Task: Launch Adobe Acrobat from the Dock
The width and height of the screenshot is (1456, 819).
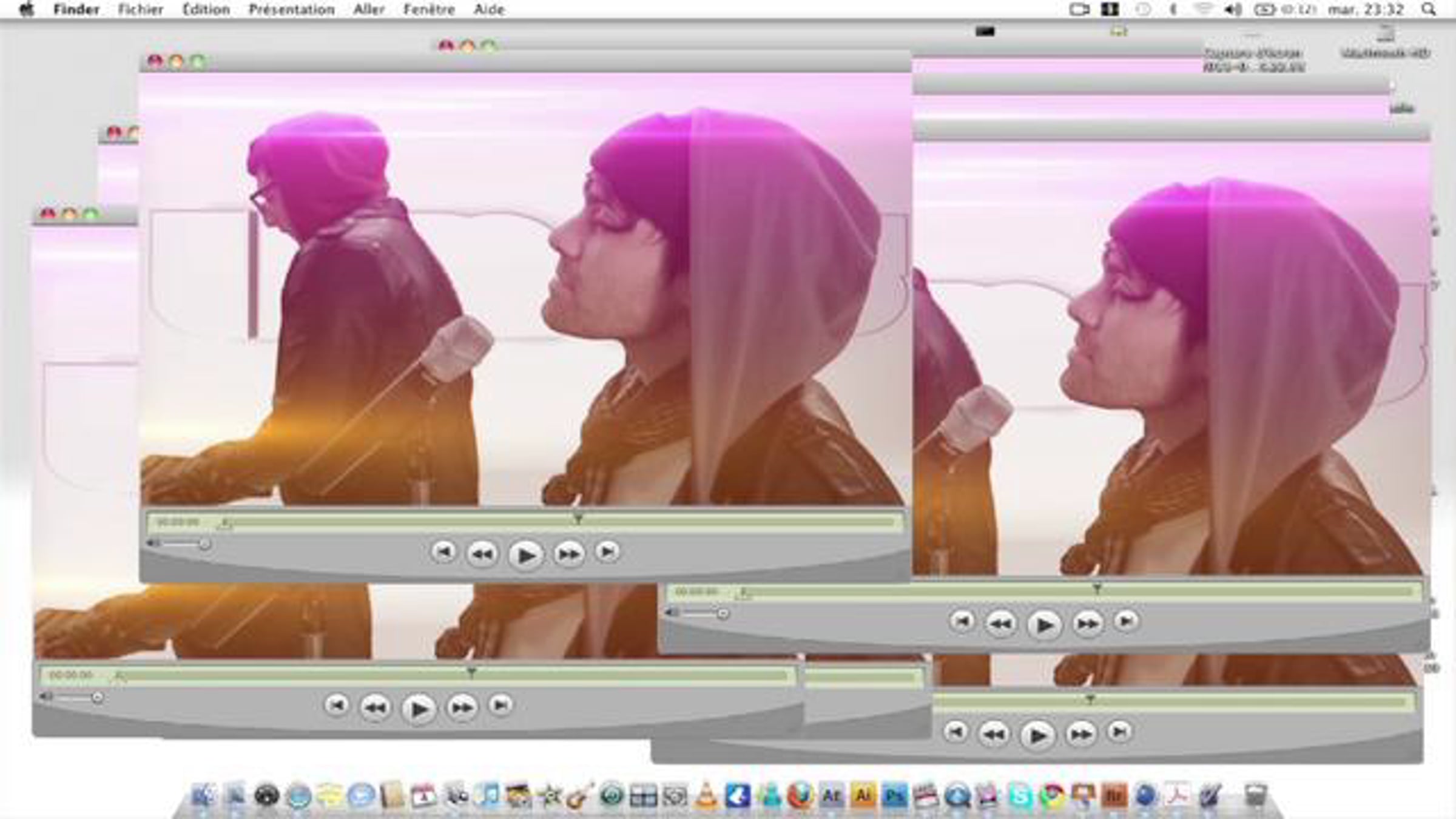Action: point(1178,795)
